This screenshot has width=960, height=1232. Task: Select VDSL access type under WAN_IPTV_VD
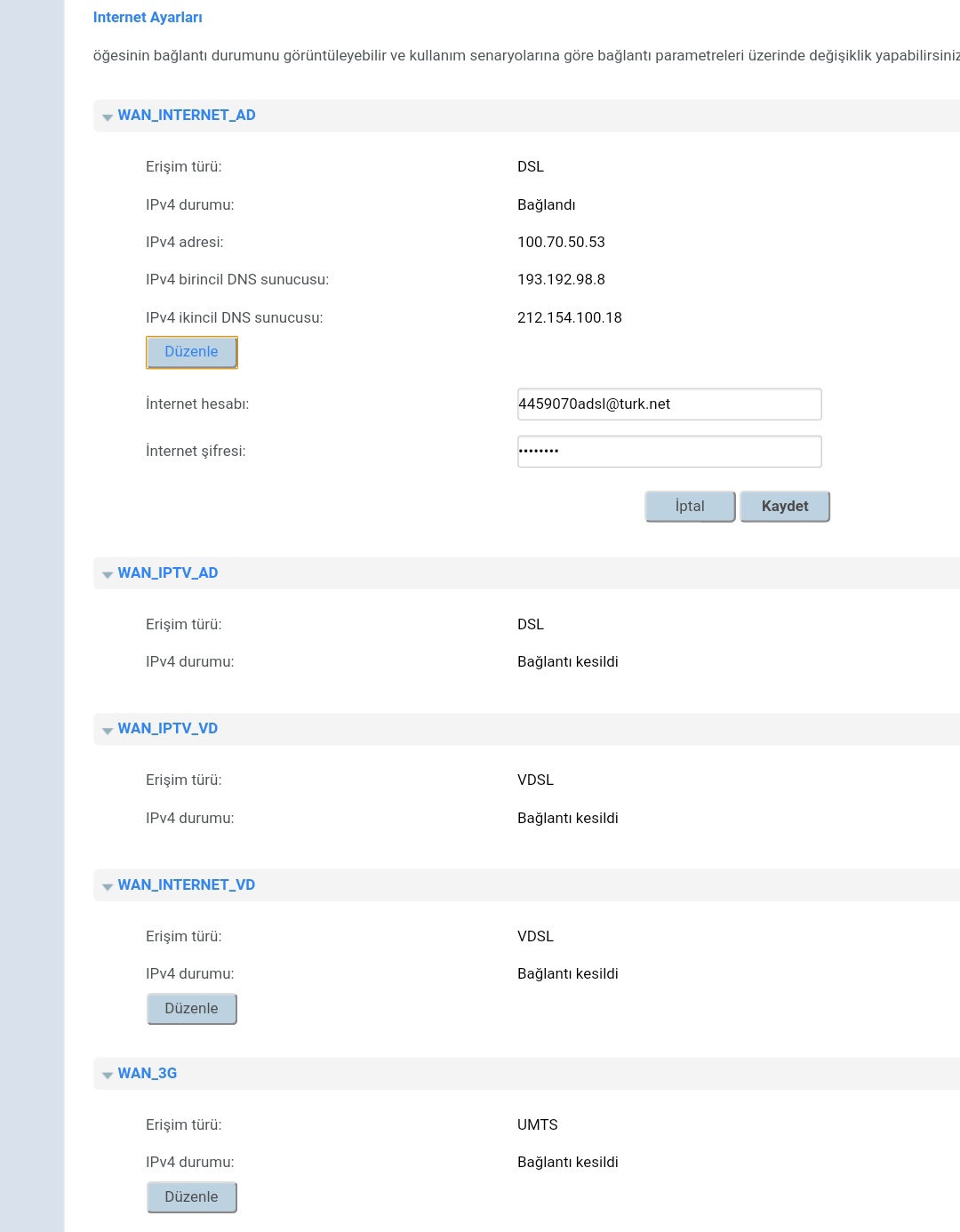(x=535, y=780)
